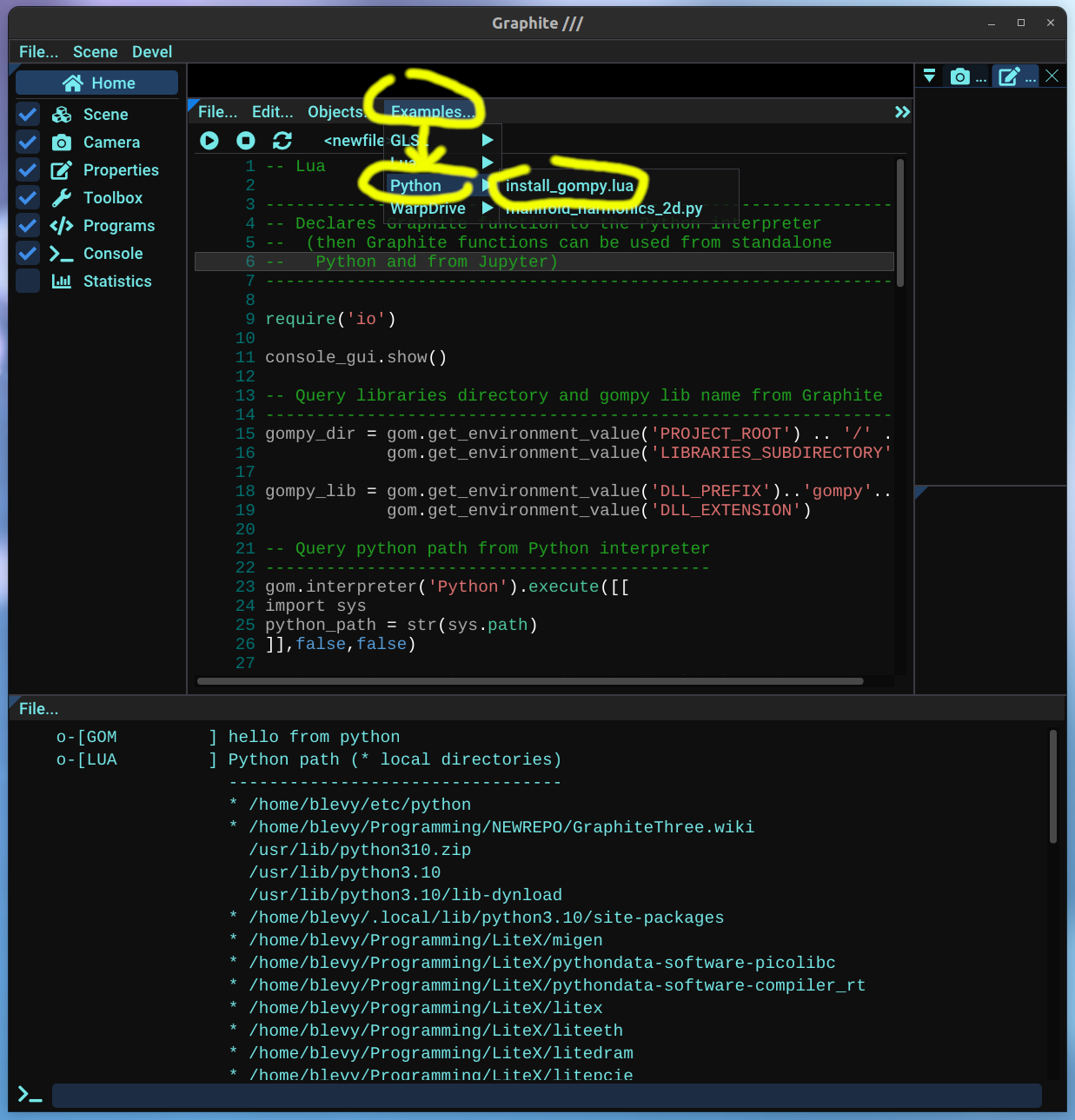Image resolution: width=1075 pixels, height=1120 pixels.
Task: Click the console command input field
Action: (x=546, y=1096)
